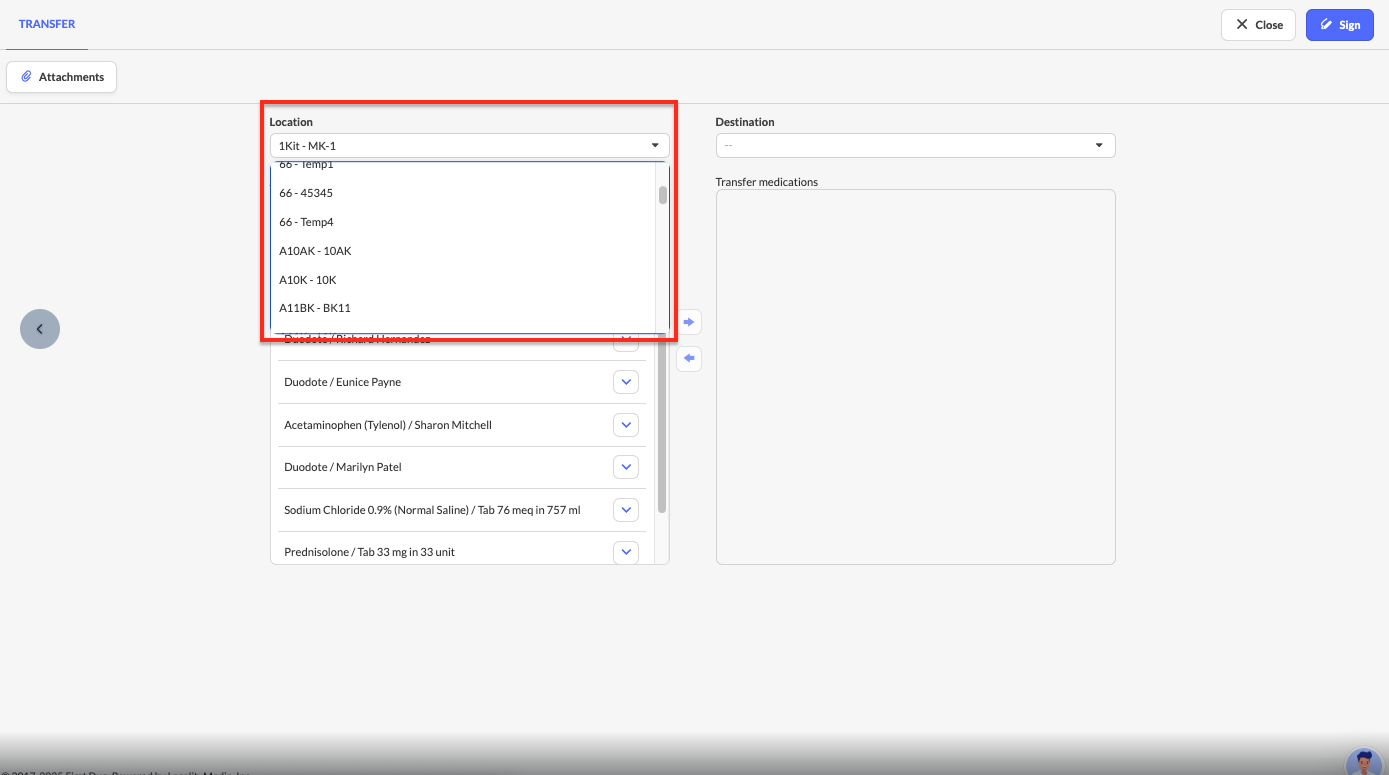Select A11BK - BK11 location option
The image size is (1389, 775).
[x=315, y=308]
